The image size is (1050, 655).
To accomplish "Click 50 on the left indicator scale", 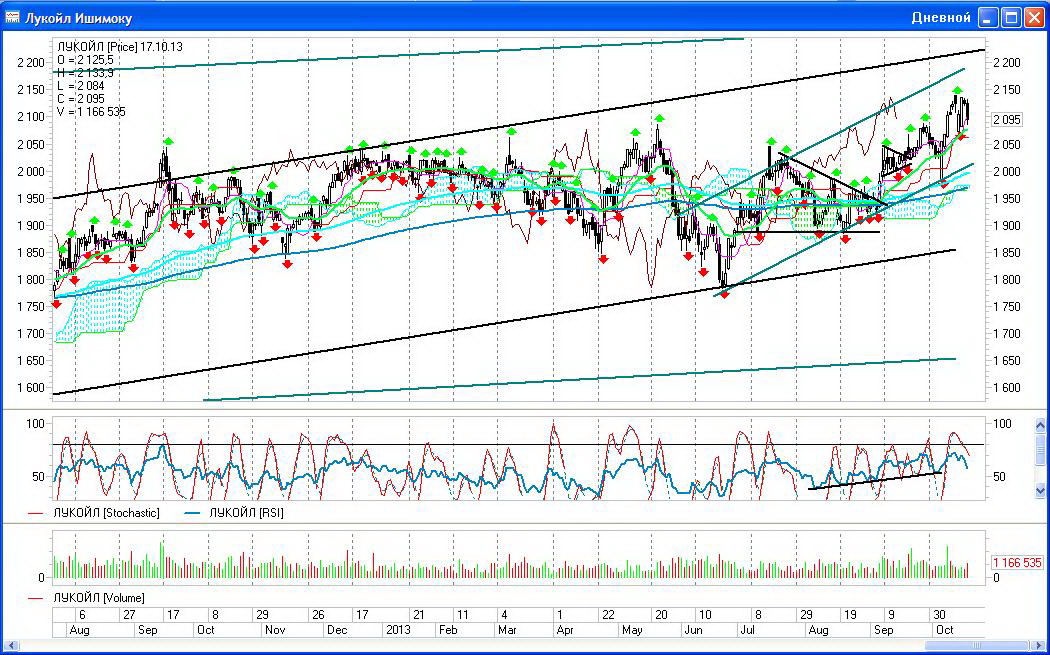I will point(37,477).
